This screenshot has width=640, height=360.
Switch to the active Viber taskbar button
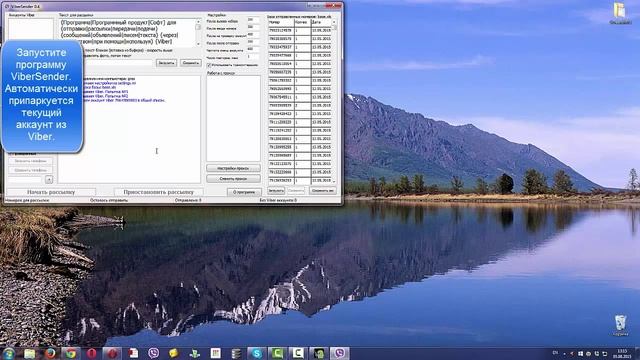click(340, 353)
